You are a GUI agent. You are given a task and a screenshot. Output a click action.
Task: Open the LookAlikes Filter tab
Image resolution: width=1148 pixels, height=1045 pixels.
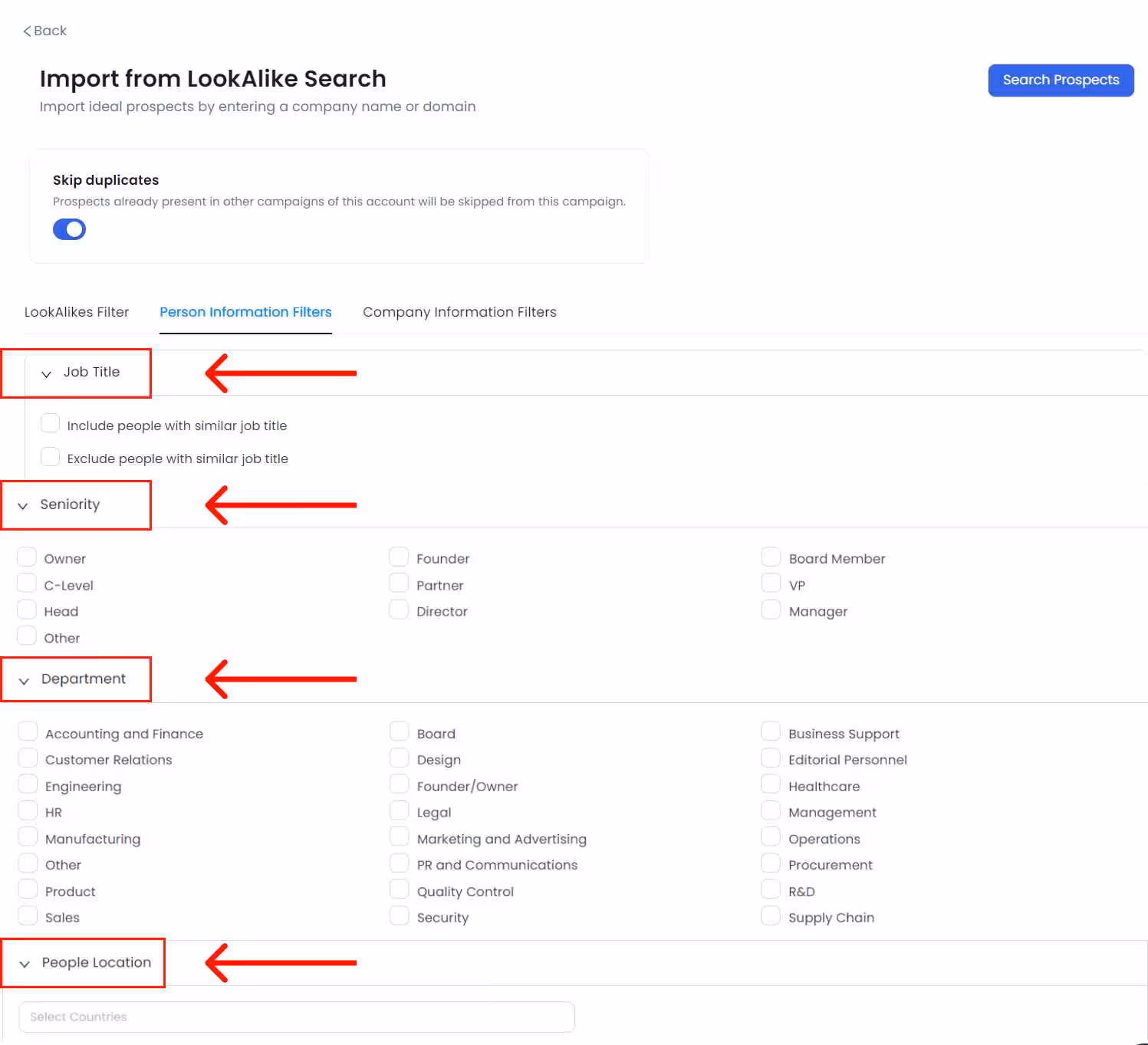[77, 312]
